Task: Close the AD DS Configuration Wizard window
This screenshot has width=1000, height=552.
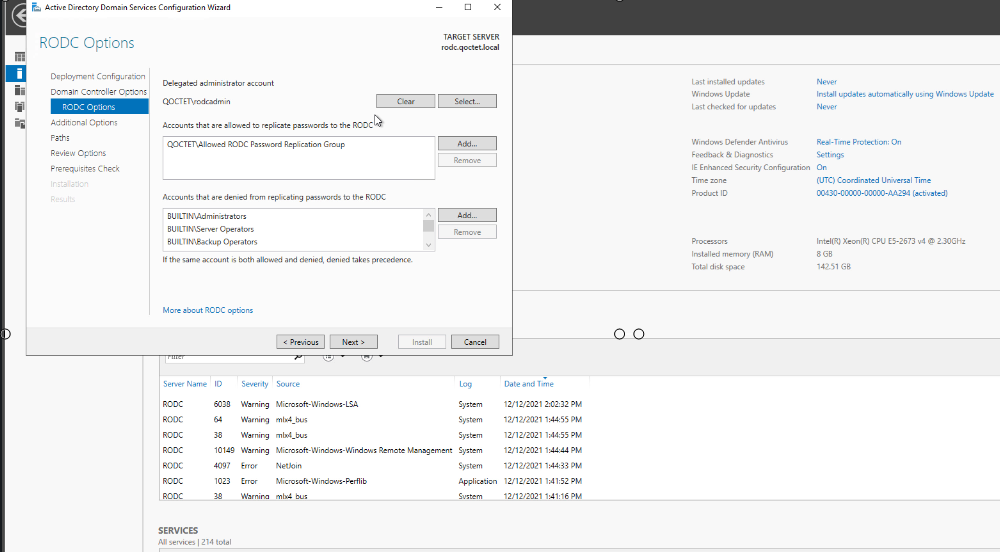Action: click(497, 7)
